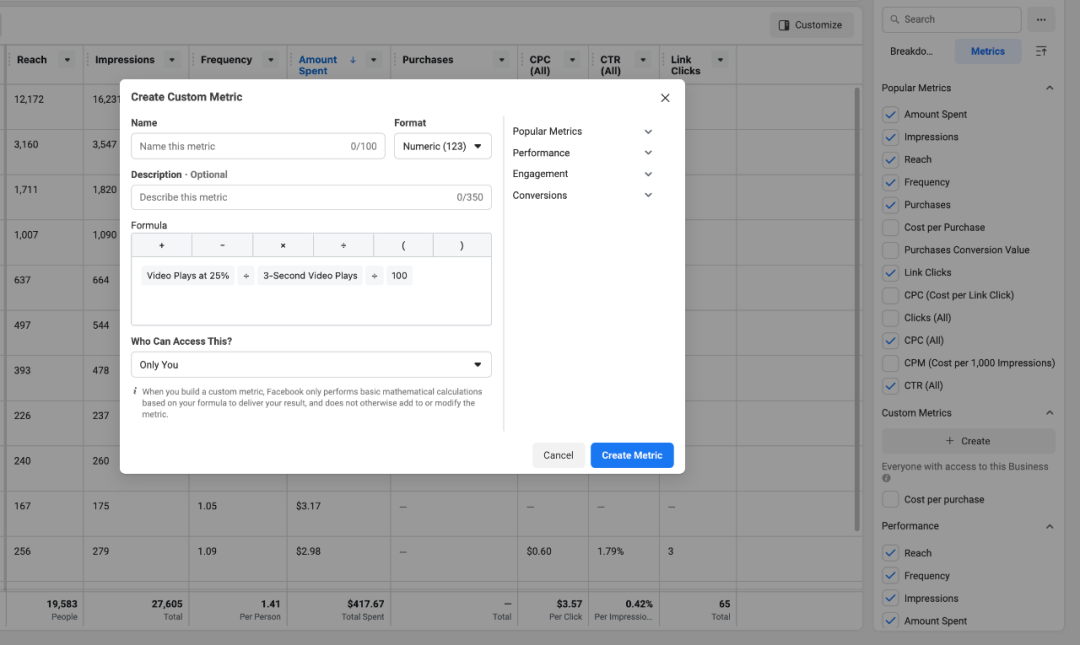Click the search magnifier icon
1080x645 pixels.
coord(895,19)
